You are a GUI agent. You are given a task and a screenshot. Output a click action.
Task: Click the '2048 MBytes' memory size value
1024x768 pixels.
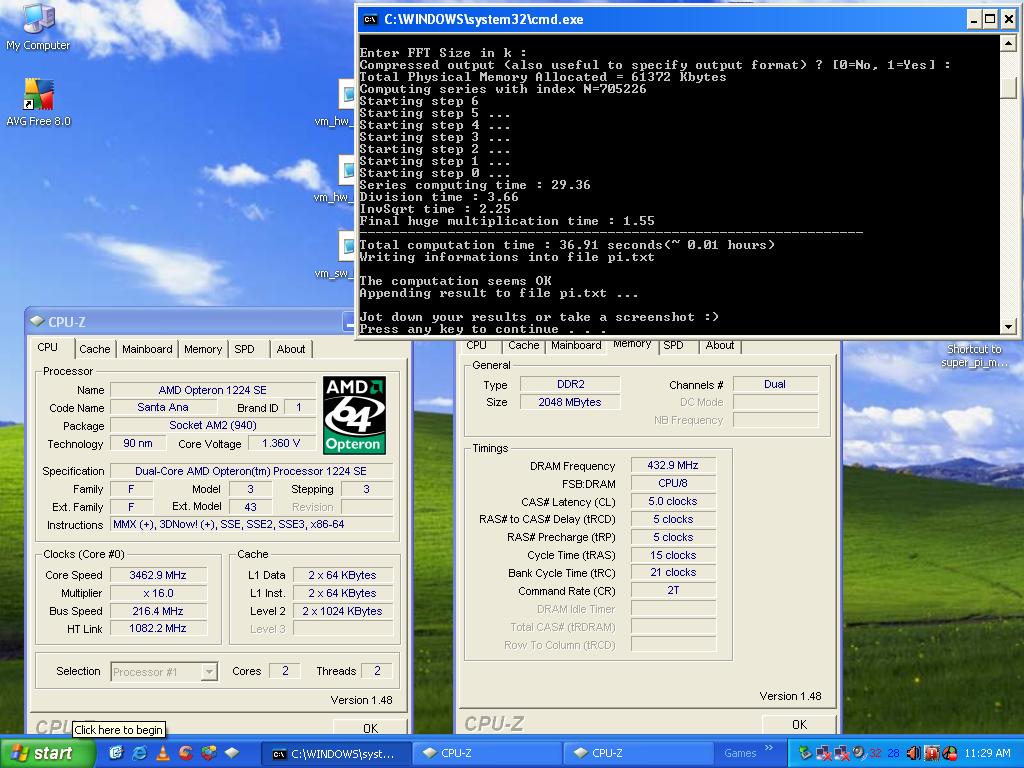(x=569, y=402)
